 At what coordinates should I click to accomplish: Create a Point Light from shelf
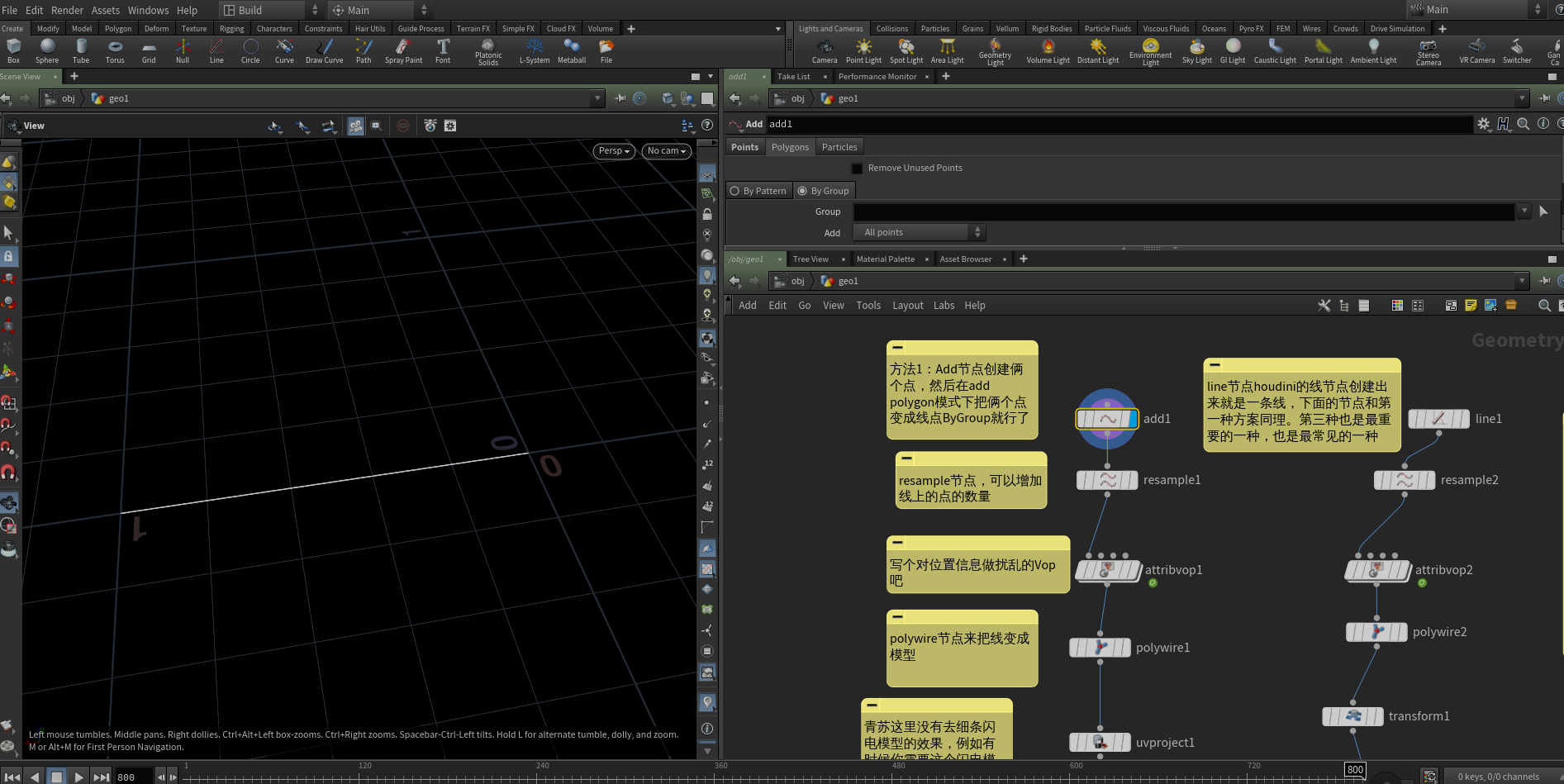[x=863, y=50]
